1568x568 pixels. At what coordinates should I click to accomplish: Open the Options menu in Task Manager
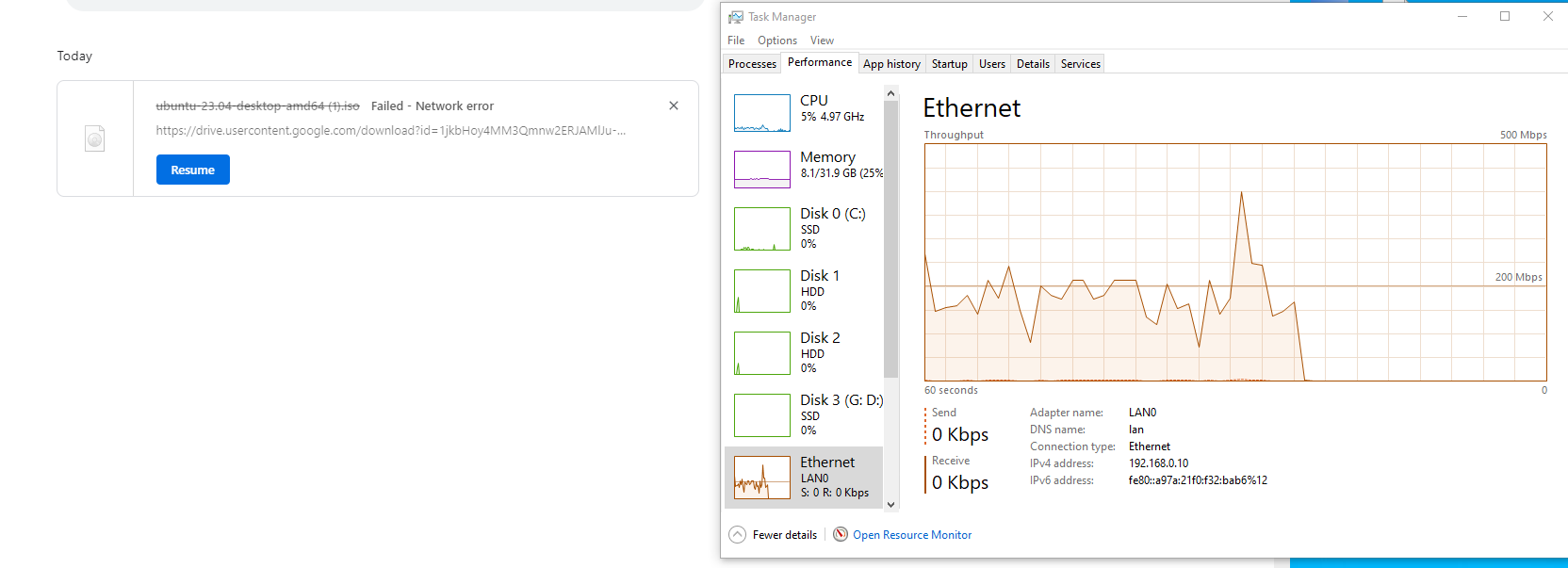click(x=777, y=41)
